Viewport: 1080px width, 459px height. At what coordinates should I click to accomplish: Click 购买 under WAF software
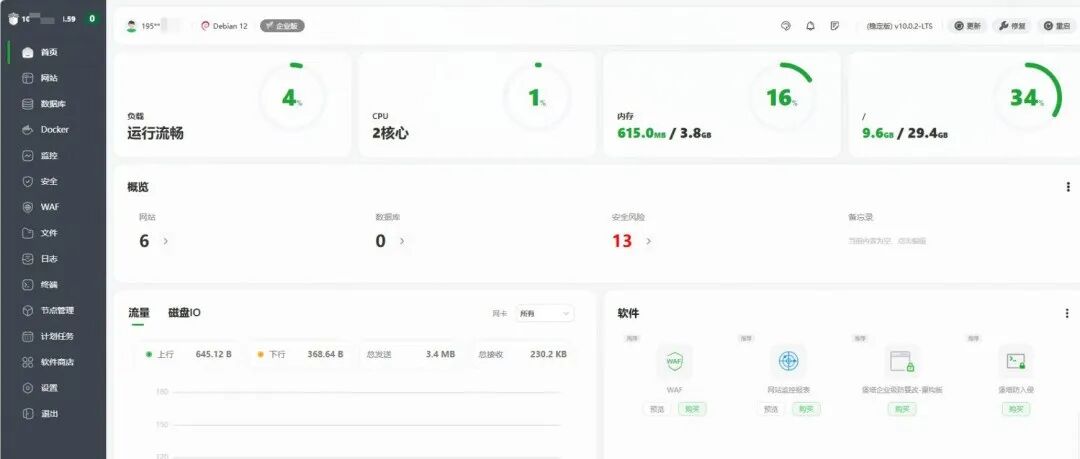pyautogui.click(x=692, y=409)
